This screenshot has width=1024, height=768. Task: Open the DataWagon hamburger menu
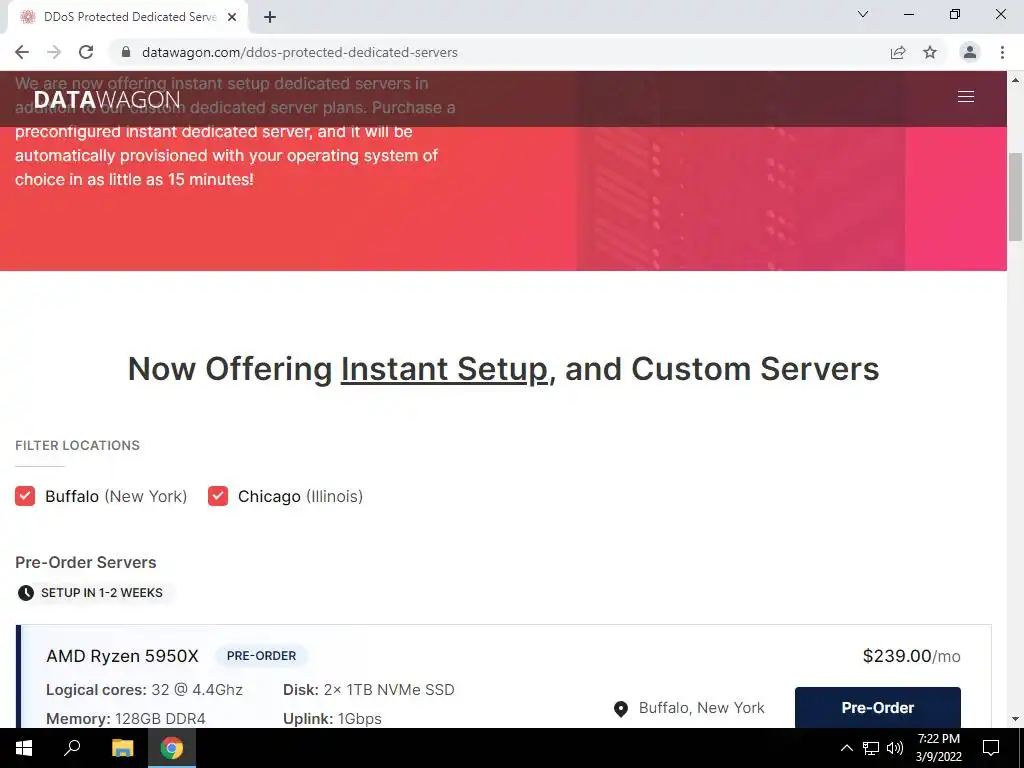click(x=965, y=97)
